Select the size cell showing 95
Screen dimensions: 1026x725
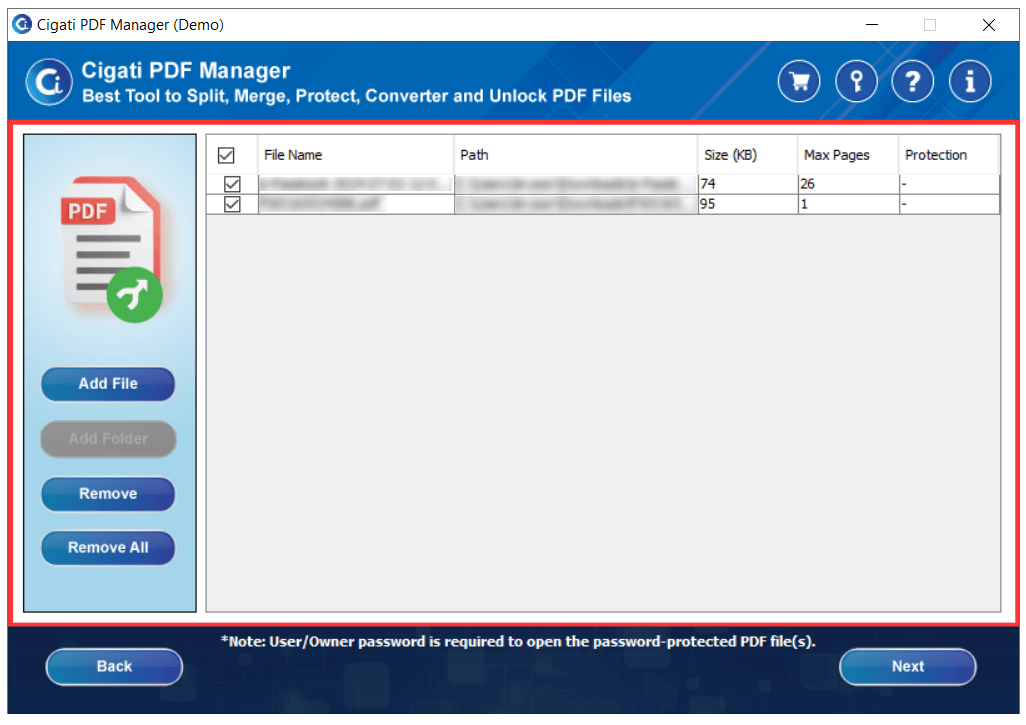747,204
